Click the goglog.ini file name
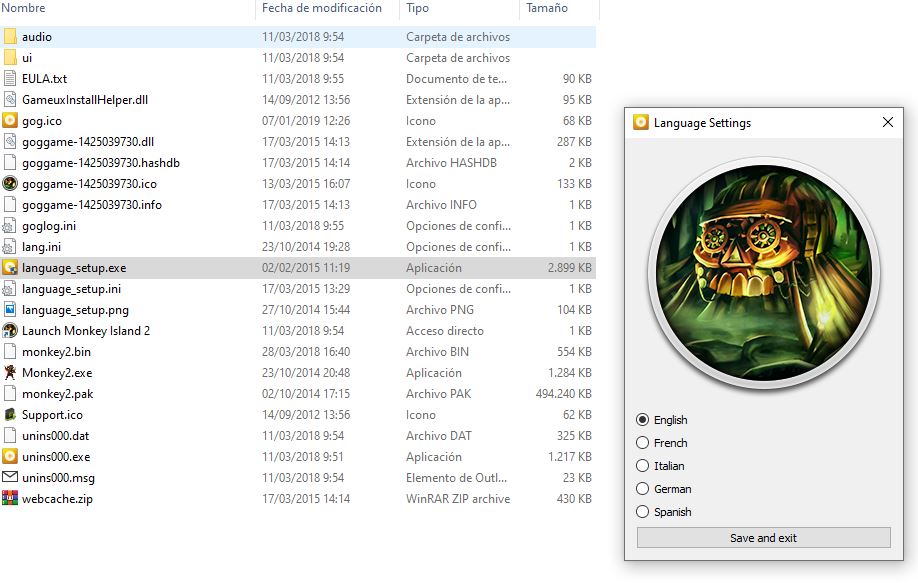 click(x=49, y=226)
